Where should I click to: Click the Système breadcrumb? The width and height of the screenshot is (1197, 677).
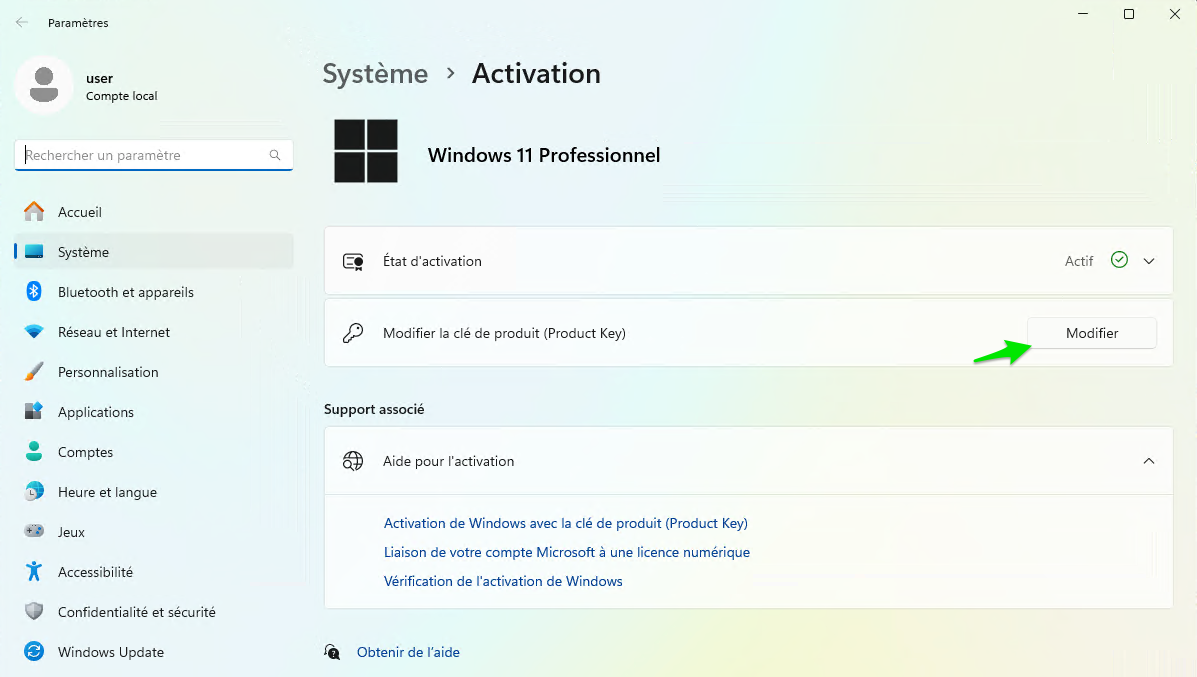pos(375,74)
